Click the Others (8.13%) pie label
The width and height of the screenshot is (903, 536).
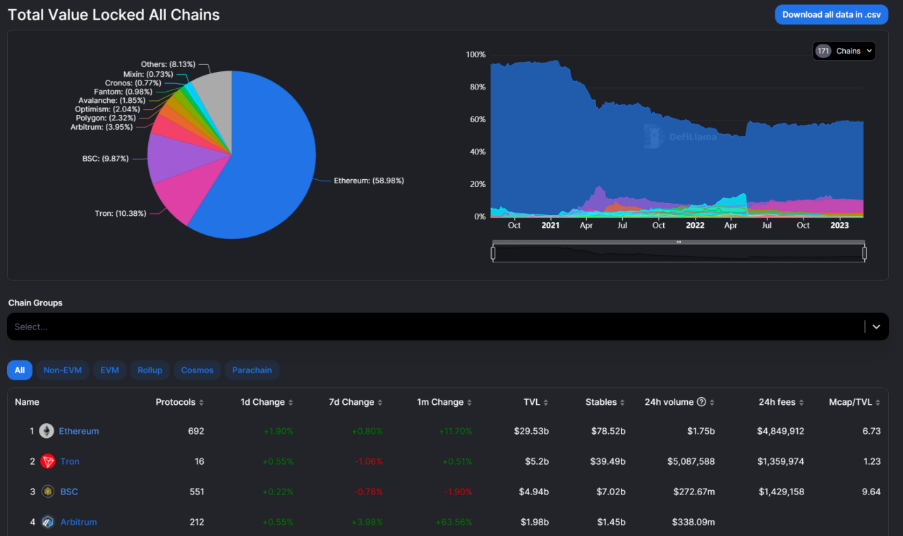tap(168, 64)
